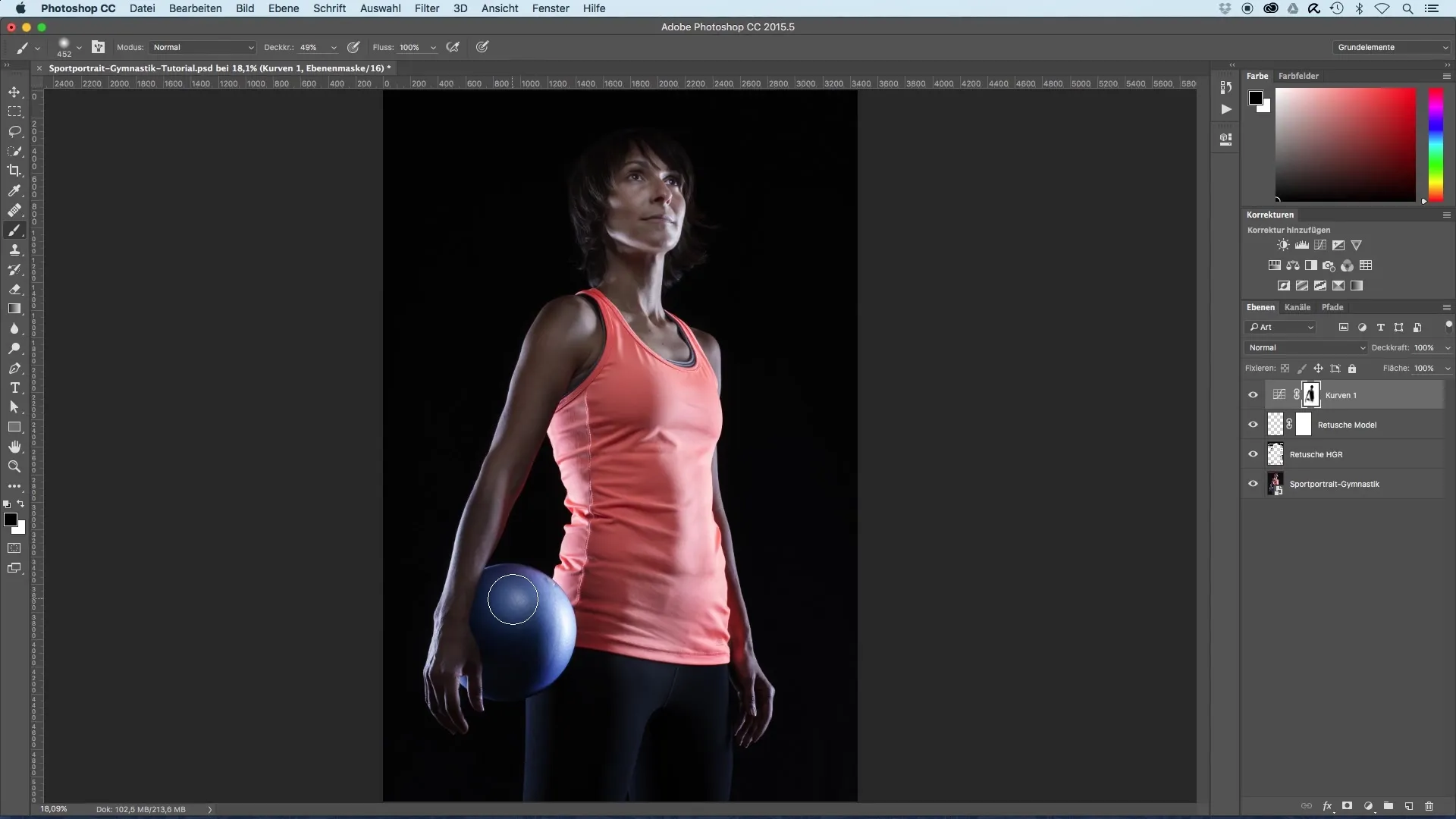Select the Type tool
Image resolution: width=1456 pixels, height=819 pixels.
[14, 388]
